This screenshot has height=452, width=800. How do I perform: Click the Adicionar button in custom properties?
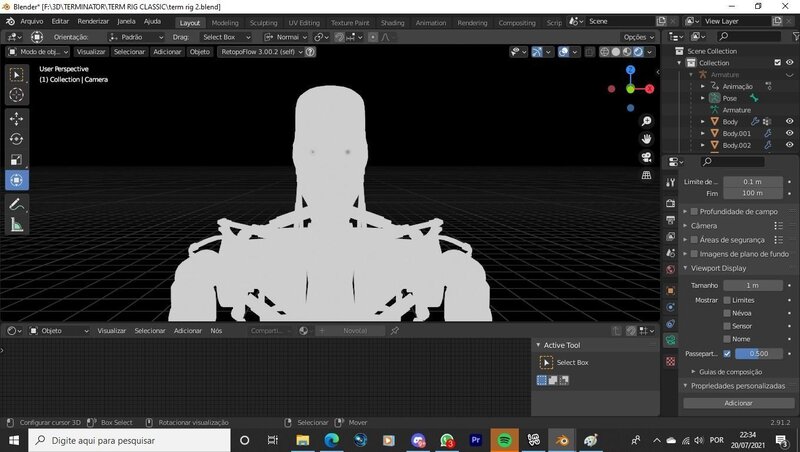738,402
